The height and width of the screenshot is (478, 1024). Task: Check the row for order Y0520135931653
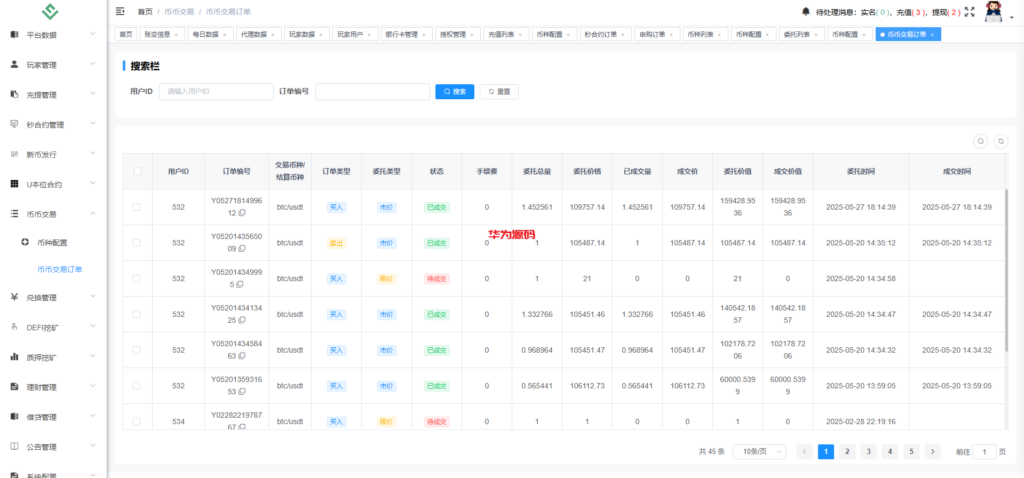click(x=136, y=386)
